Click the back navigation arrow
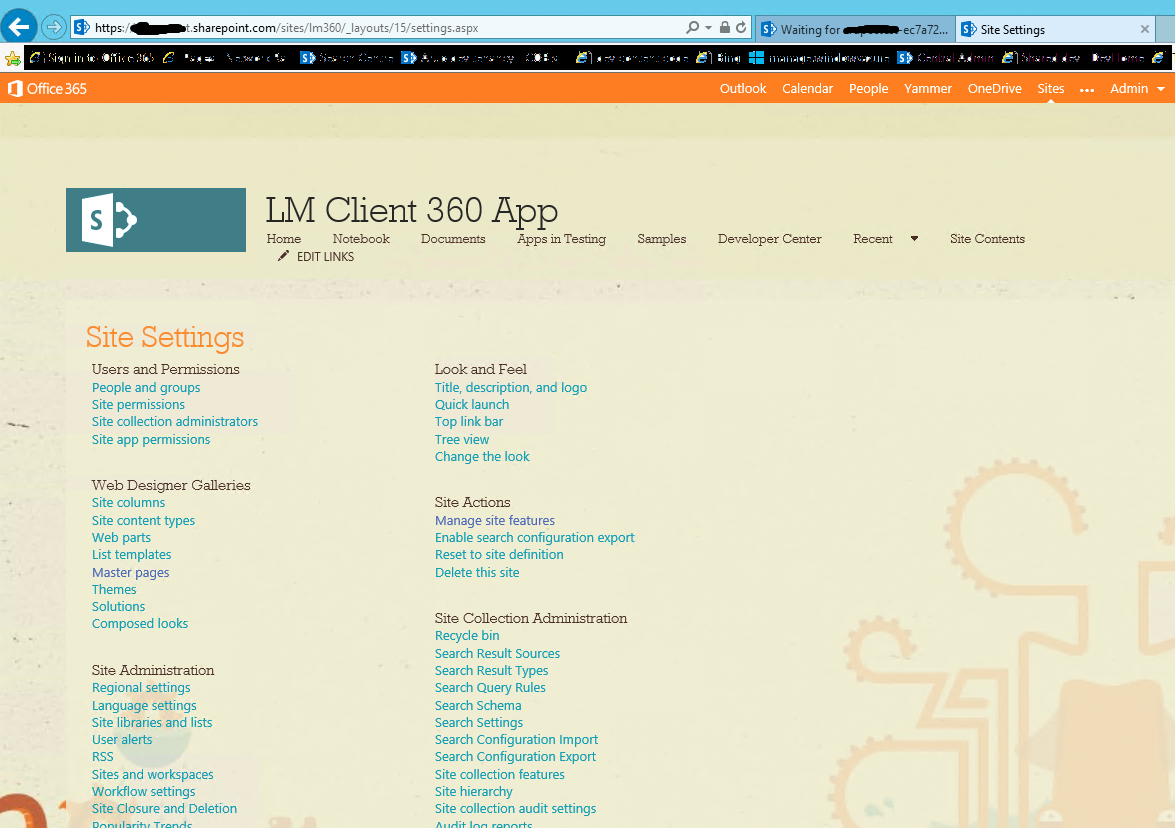The width and height of the screenshot is (1175, 828). [18, 26]
